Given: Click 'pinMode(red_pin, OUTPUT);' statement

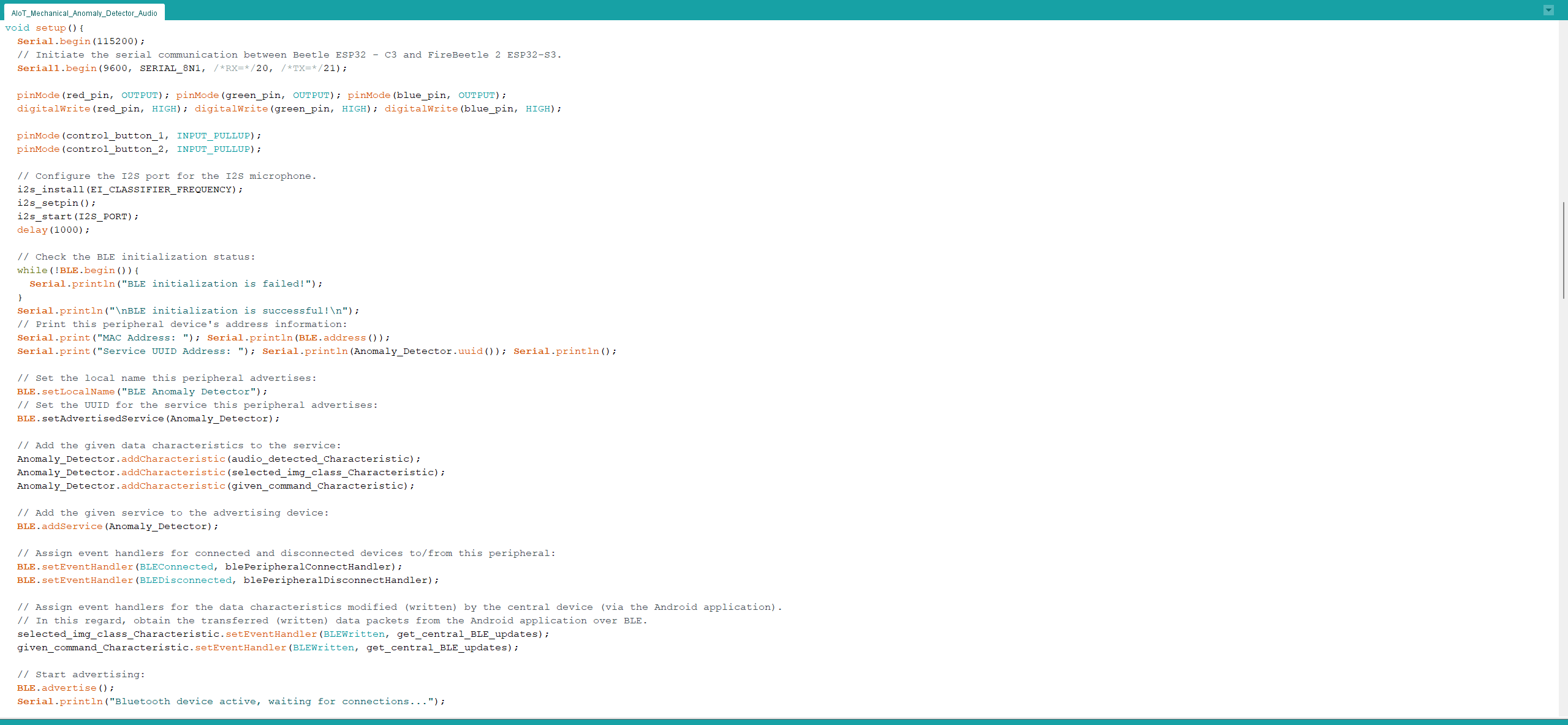Looking at the screenshot, I should coord(93,95).
